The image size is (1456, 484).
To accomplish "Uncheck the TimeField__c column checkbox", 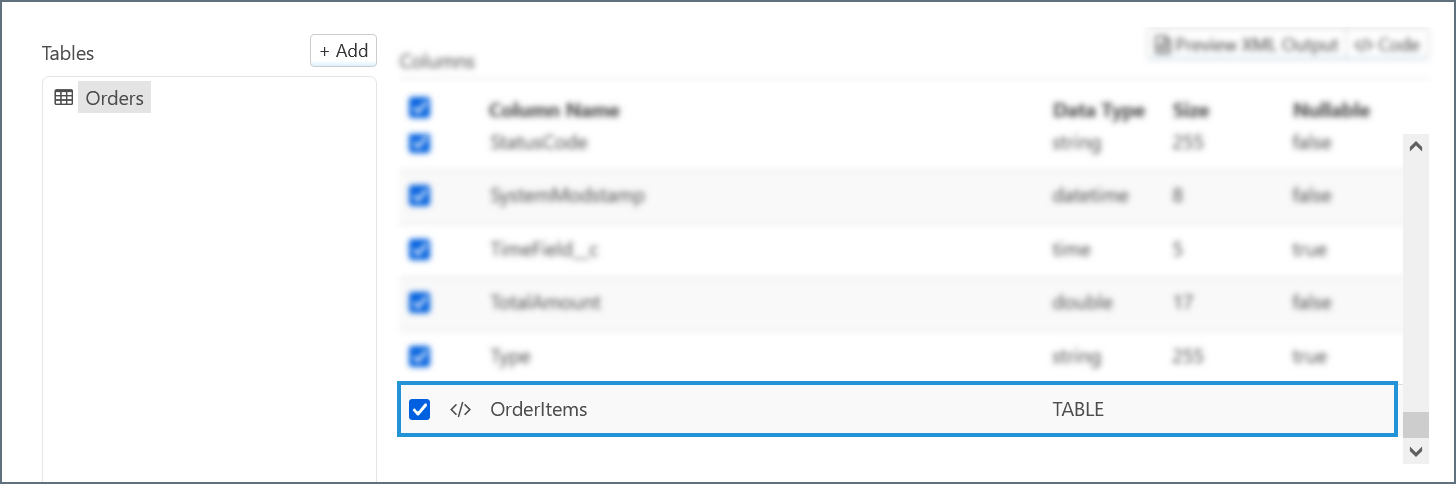I will (420, 249).
